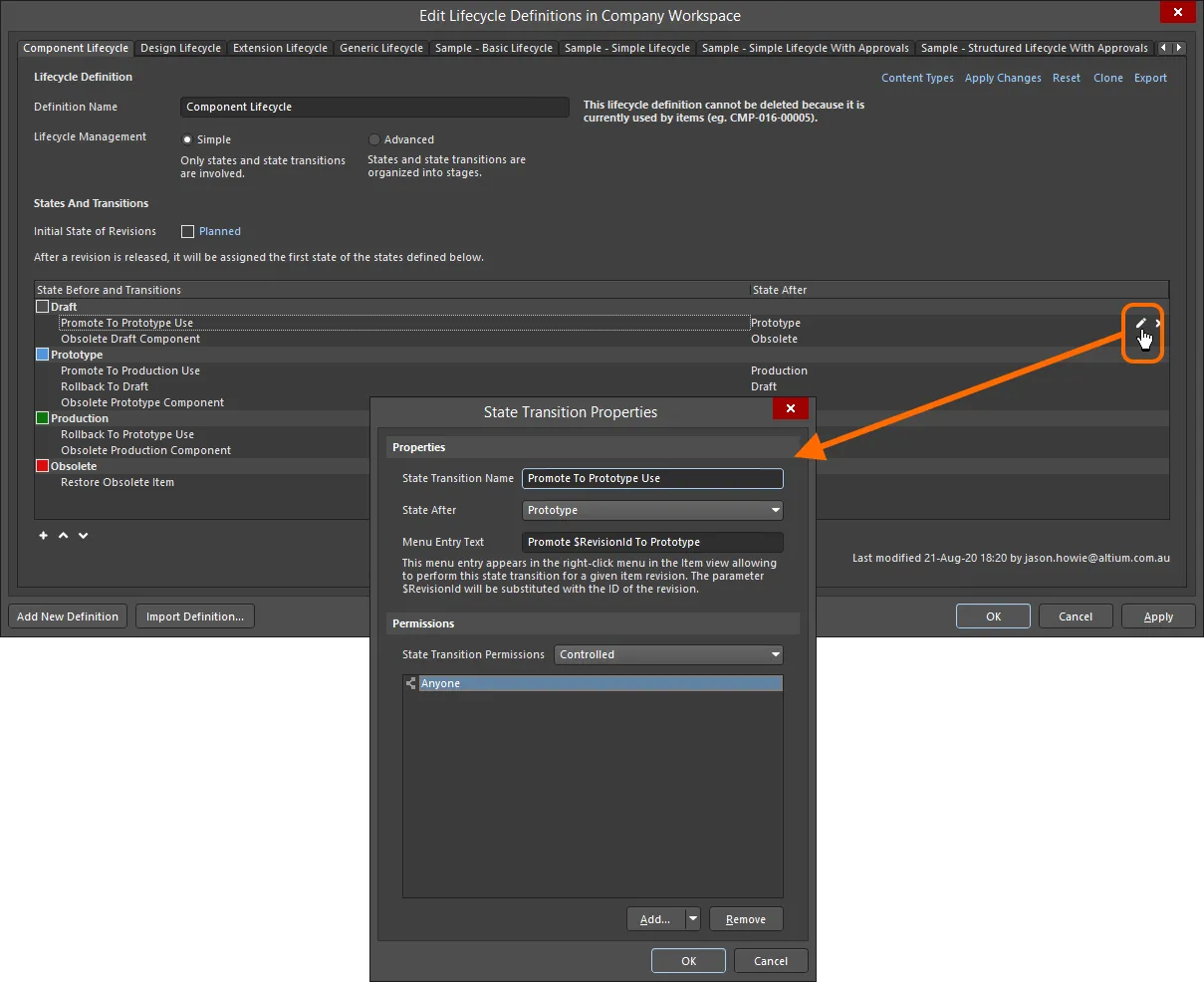This screenshot has height=982, width=1204.
Task: Select the Component Lifecycle tab
Action: point(76,48)
